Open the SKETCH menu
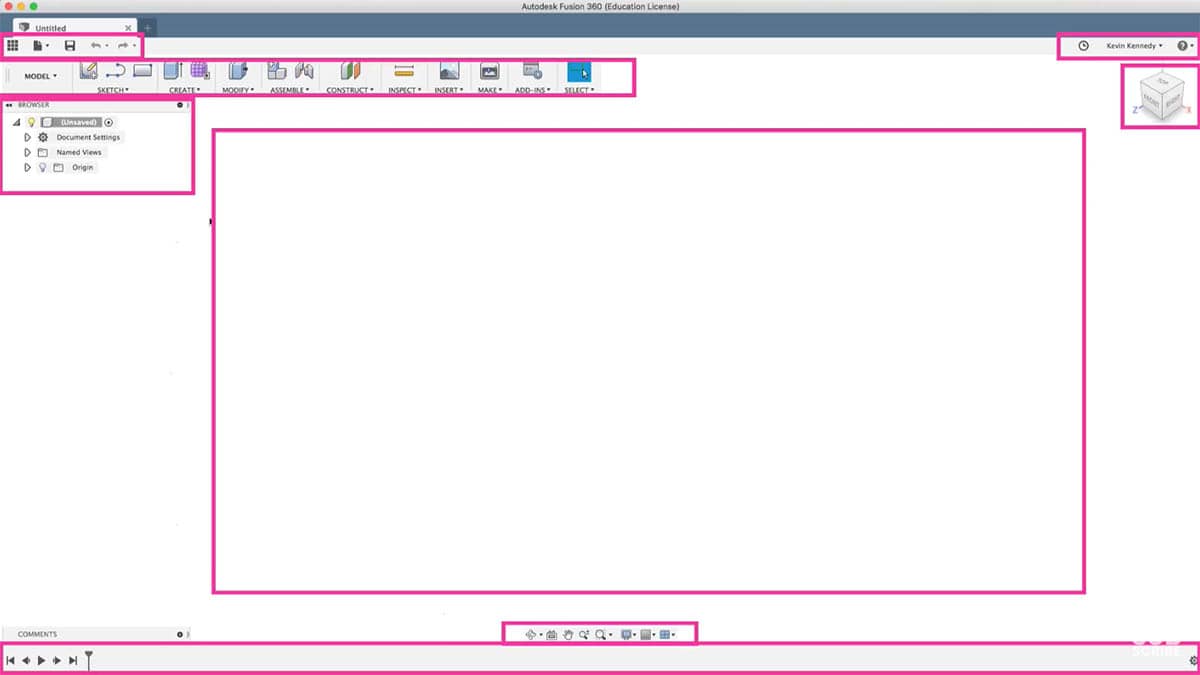The image size is (1200, 675). point(113,90)
